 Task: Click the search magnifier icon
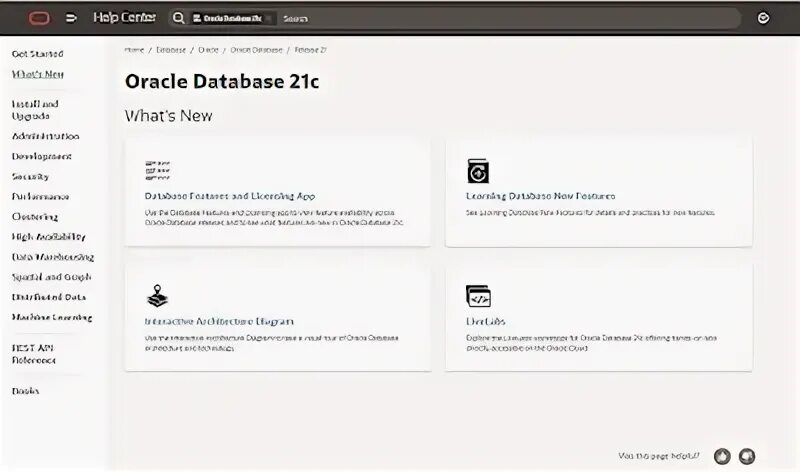pyautogui.click(x=178, y=18)
